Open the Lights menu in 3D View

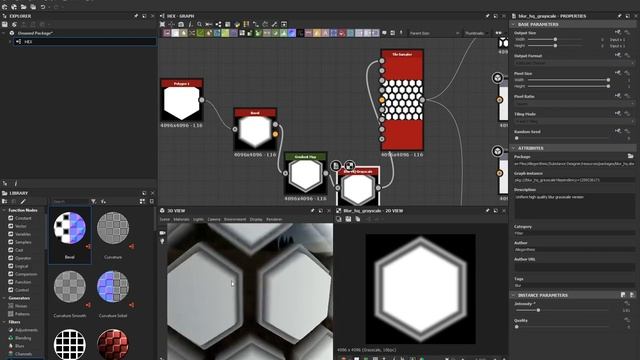click(198, 219)
